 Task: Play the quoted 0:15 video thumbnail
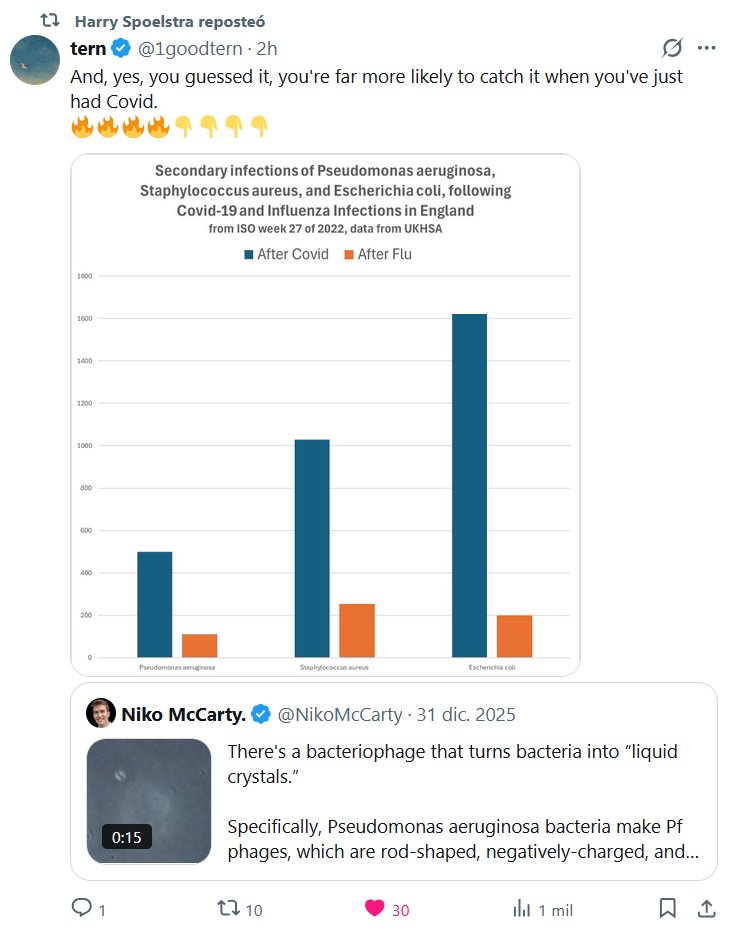pyautogui.click(x=149, y=801)
